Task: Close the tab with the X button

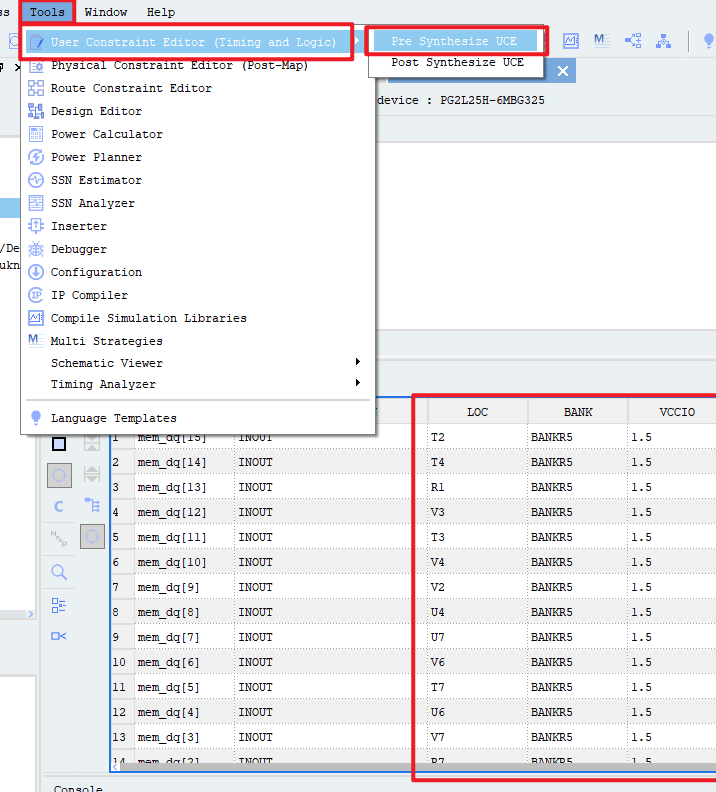Action: point(563,71)
